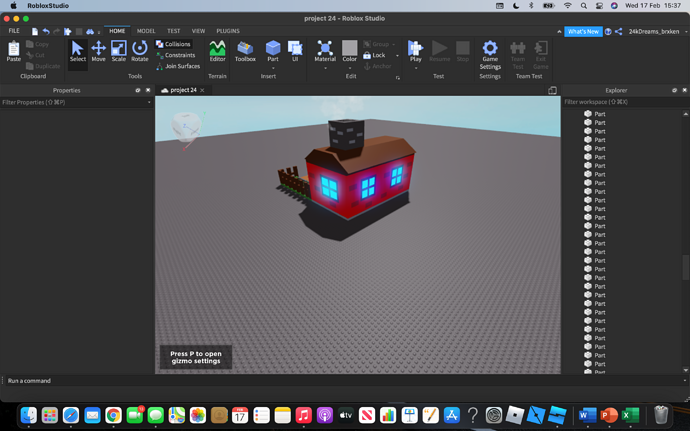Insert a new Part block

coord(273,51)
